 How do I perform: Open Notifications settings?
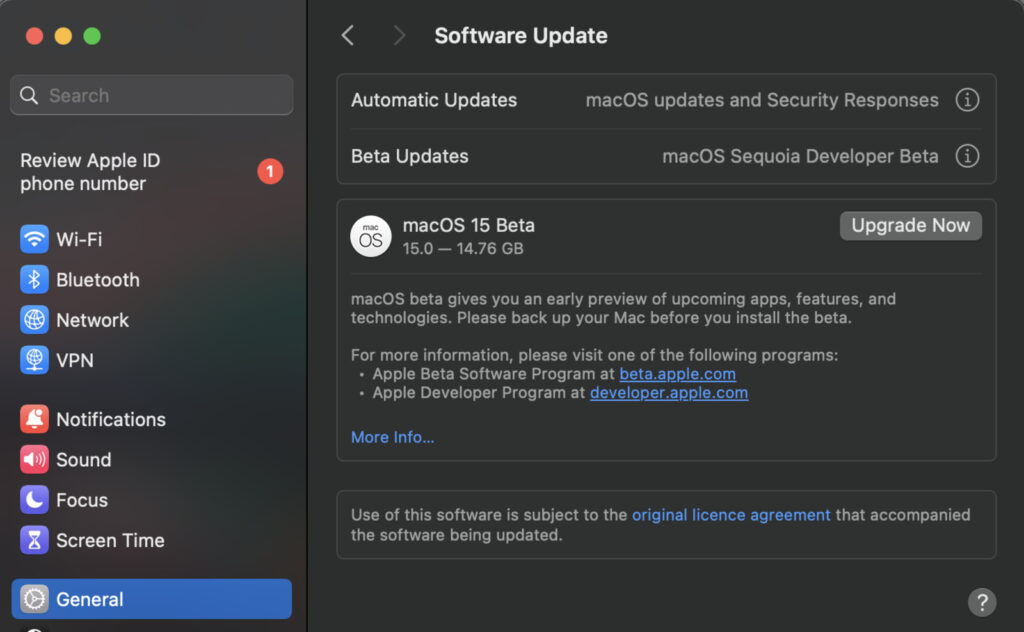click(x=110, y=419)
